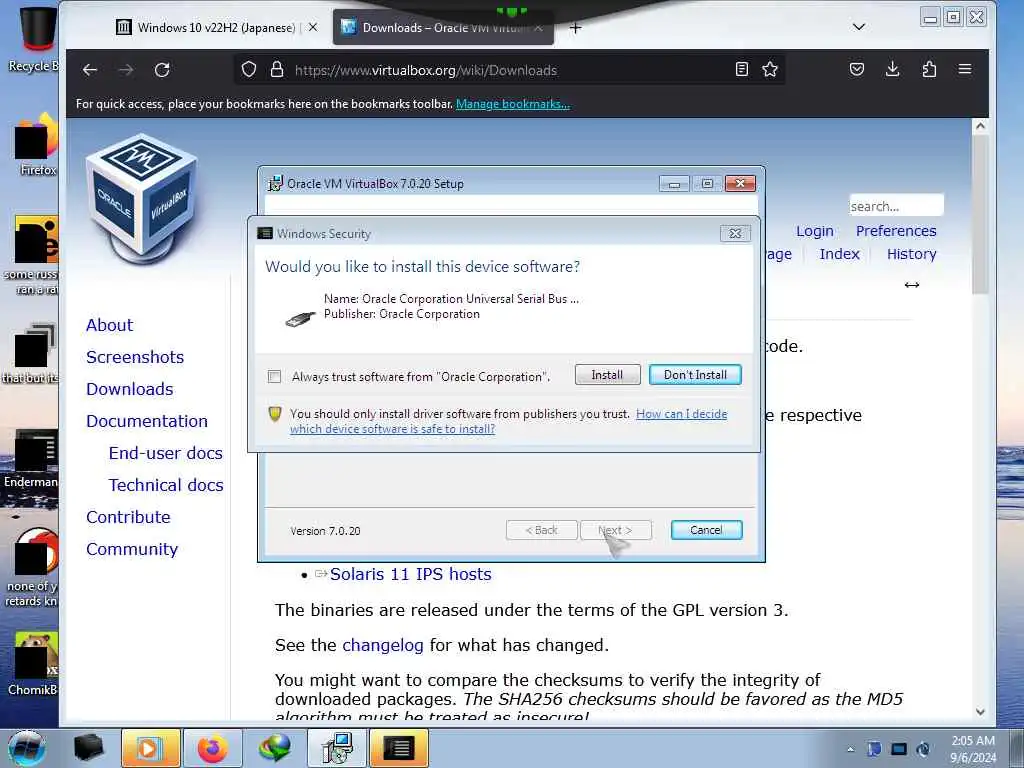The image size is (1024, 768).
Task: Click the site search box
Action: 896,206
